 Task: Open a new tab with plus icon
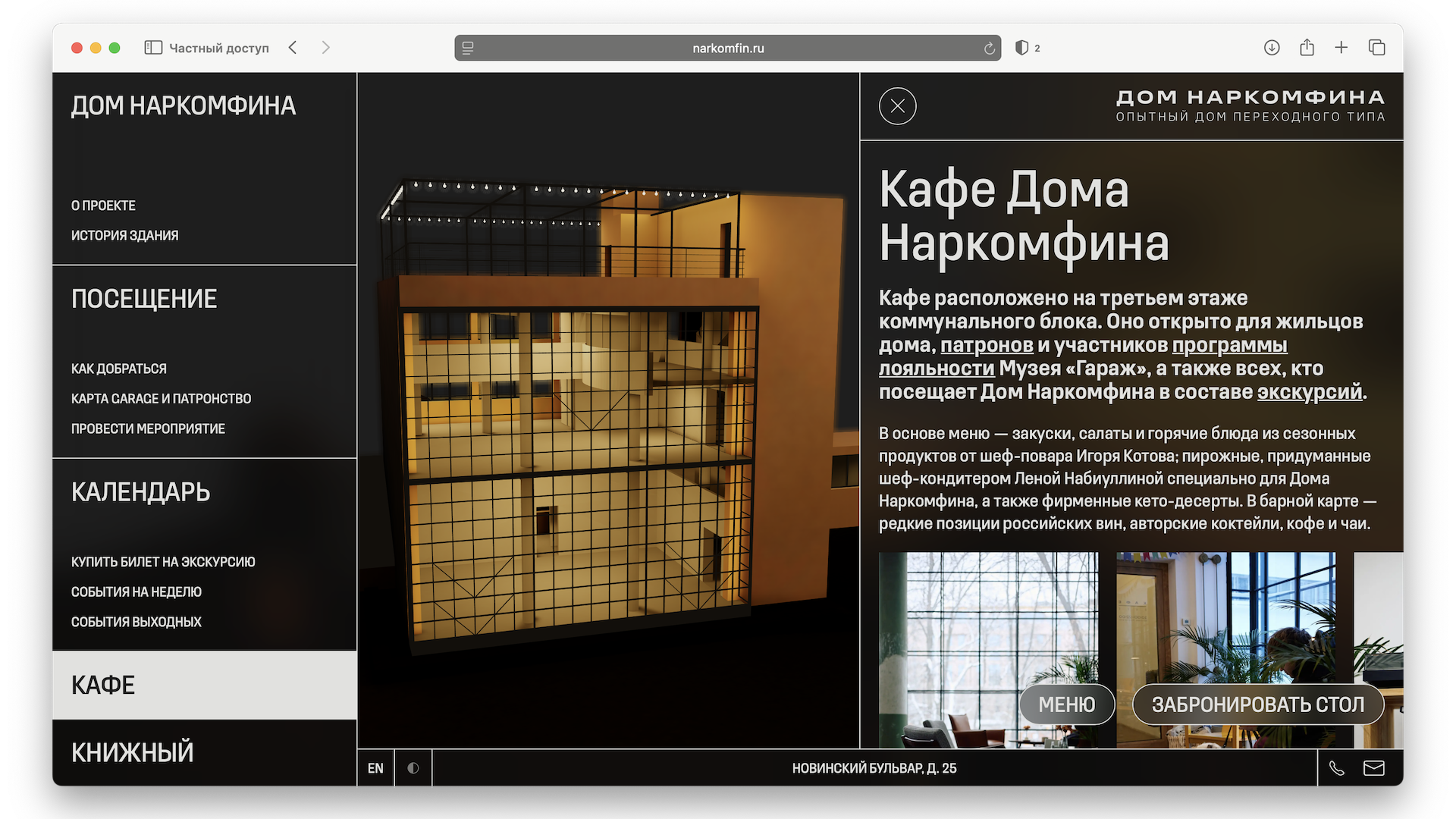pyautogui.click(x=1341, y=48)
